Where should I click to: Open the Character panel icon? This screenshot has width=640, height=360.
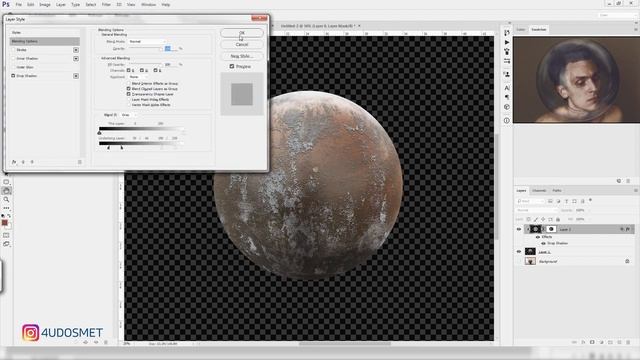(x=507, y=88)
